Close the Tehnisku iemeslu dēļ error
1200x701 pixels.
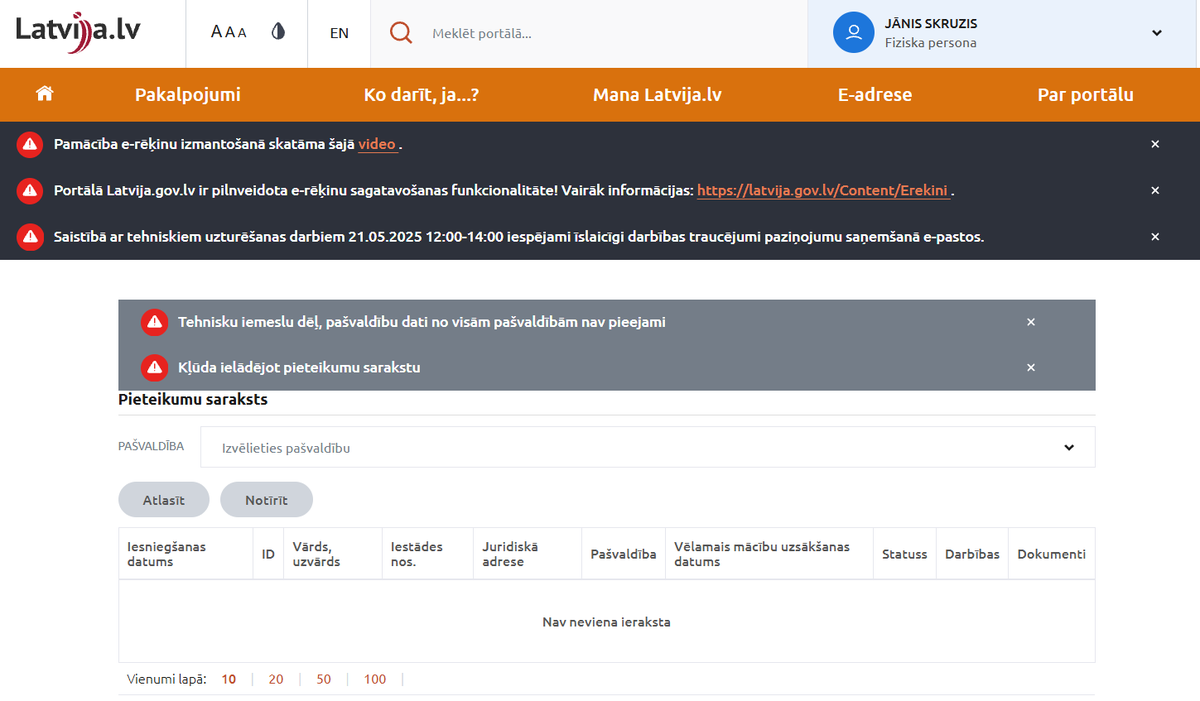point(1031,322)
